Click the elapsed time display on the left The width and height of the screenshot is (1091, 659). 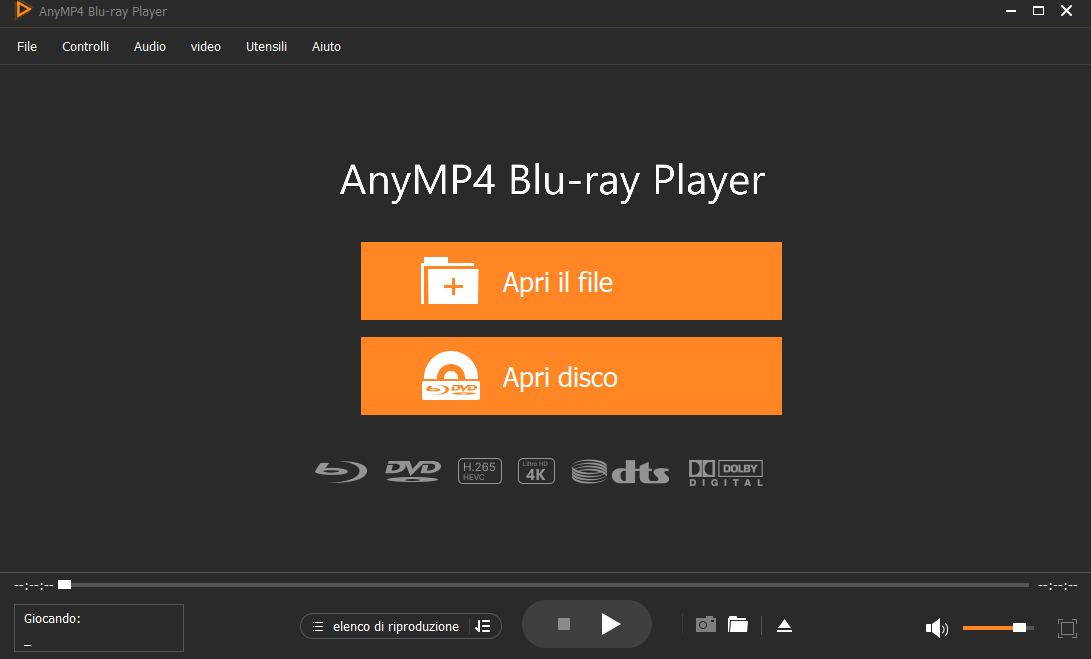[33, 586]
